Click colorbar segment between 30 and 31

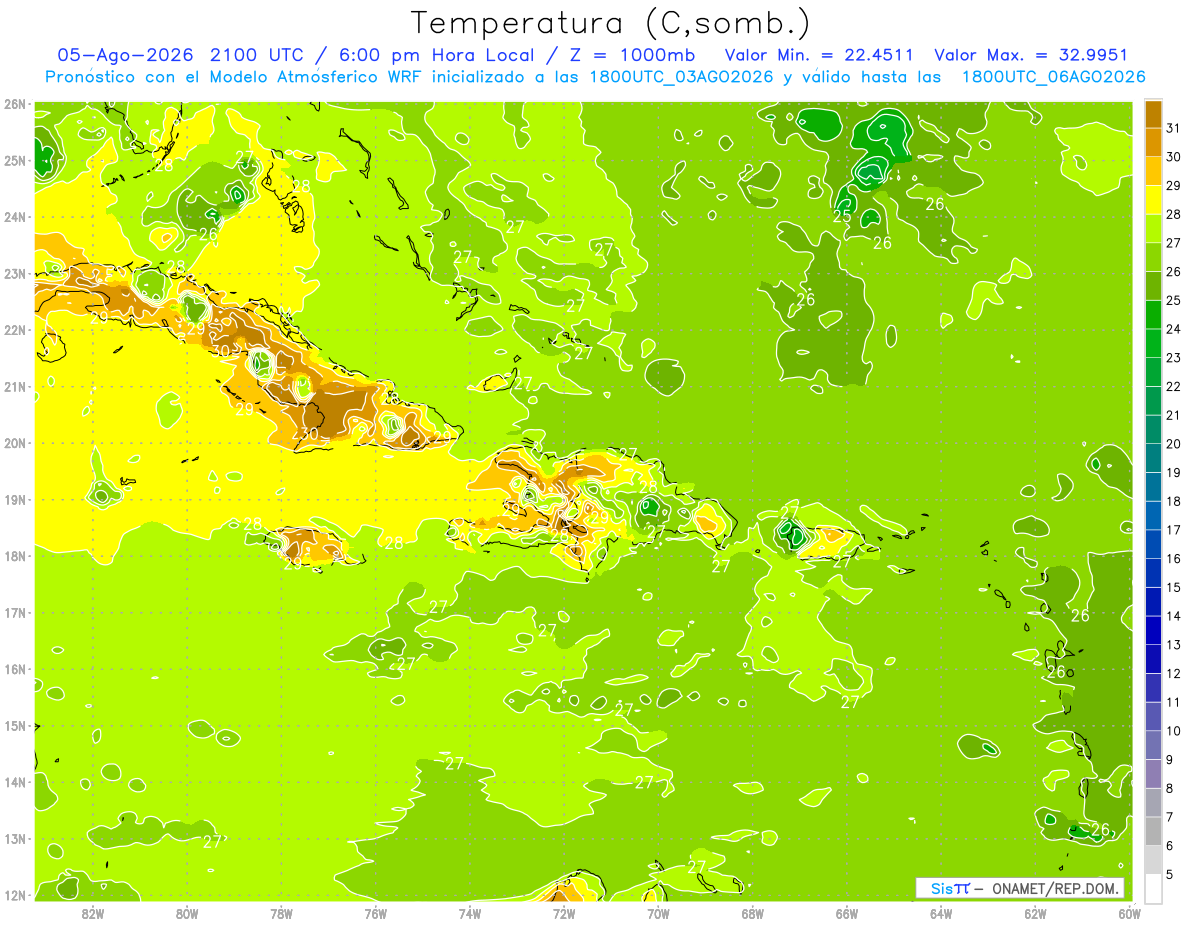tap(1153, 143)
